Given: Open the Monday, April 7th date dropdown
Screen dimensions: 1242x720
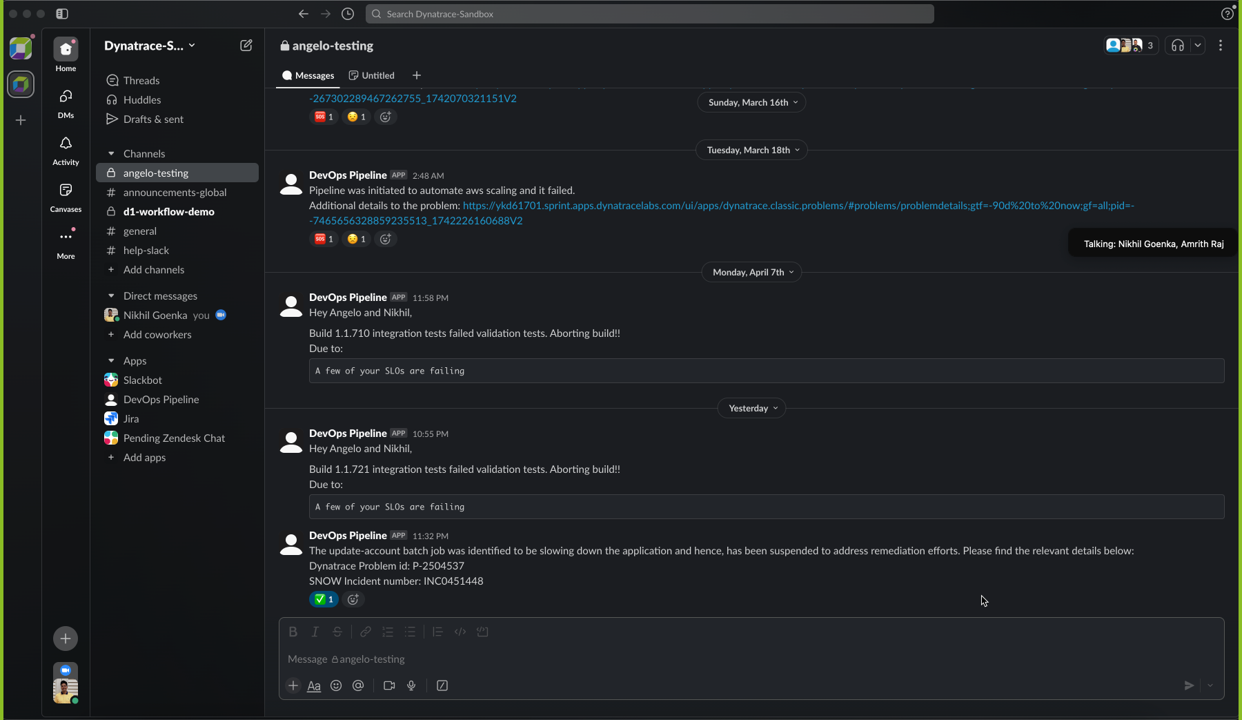Looking at the screenshot, I should [x=752, y=272].
